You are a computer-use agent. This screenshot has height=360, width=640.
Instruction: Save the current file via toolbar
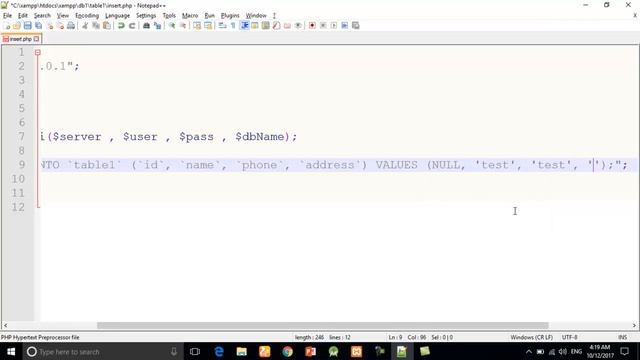click(x=27, y=26)
